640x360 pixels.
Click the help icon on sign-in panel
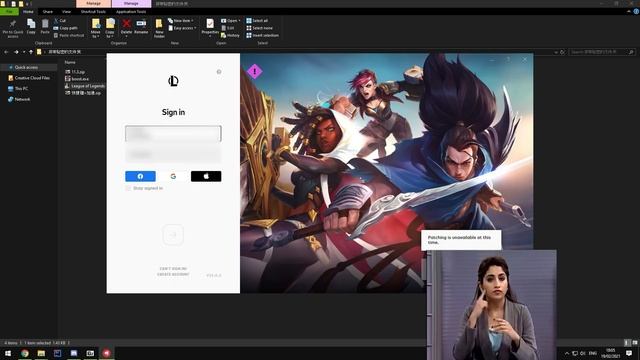tap(219, 71)
